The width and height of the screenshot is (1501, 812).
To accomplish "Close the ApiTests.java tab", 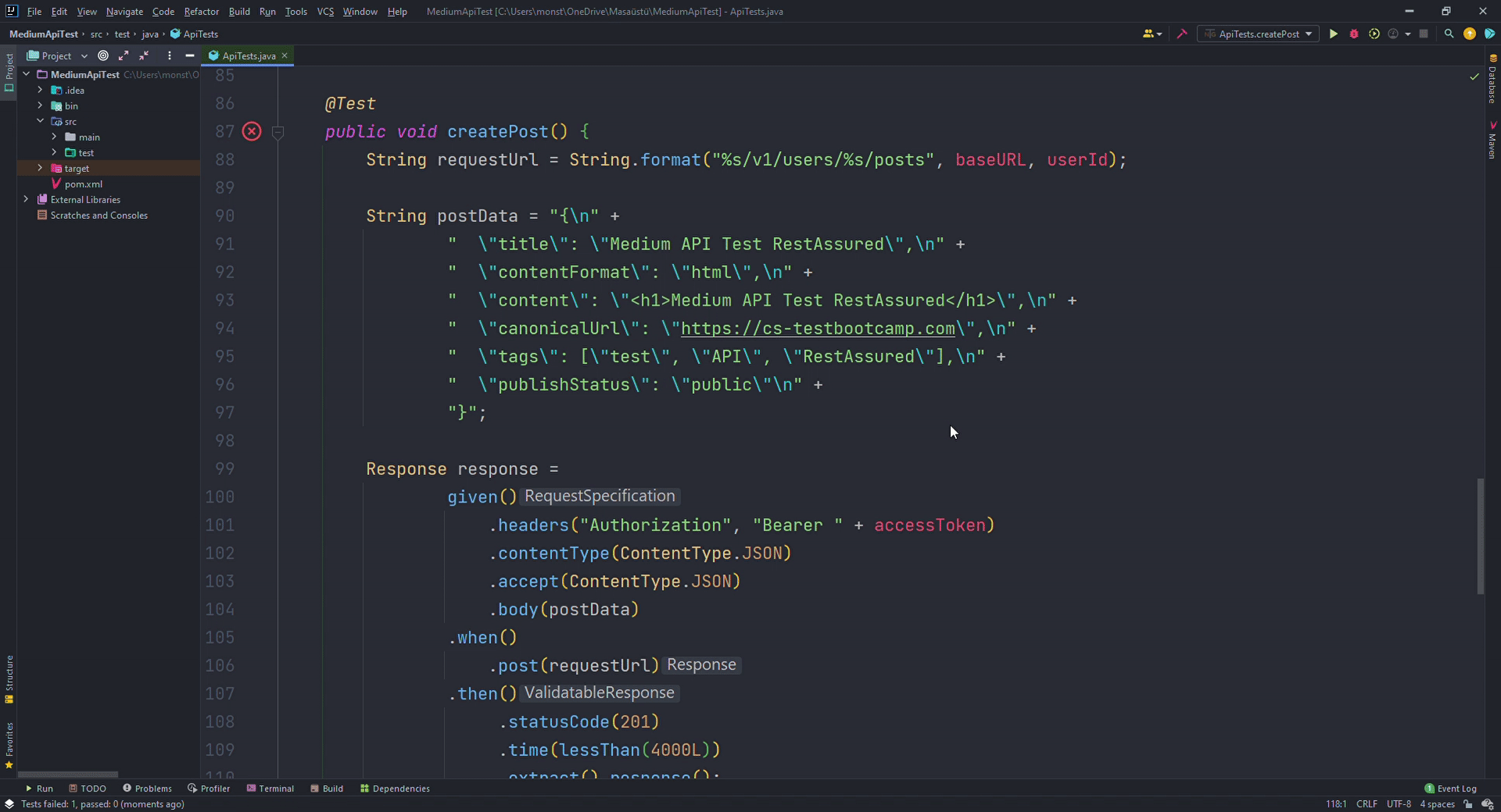I will point(285,55).
